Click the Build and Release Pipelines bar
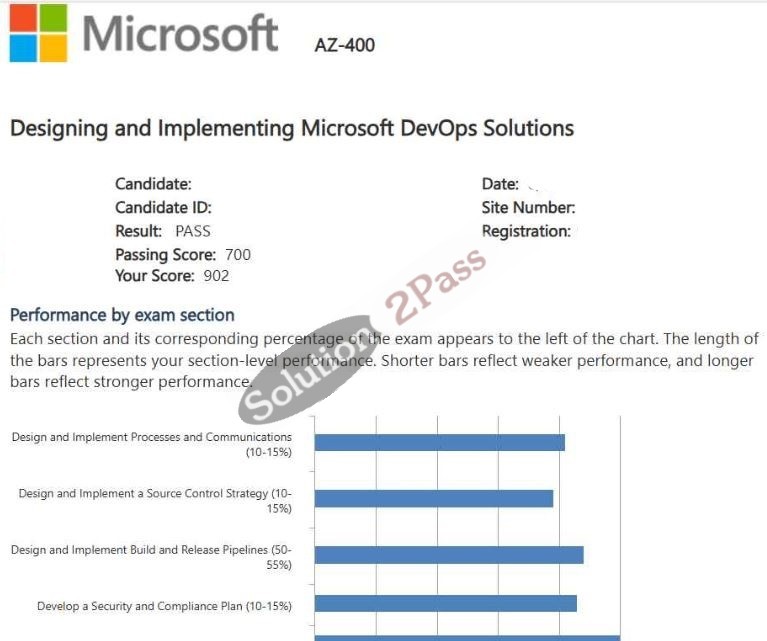The image size is (767, 641). [449, 555]
